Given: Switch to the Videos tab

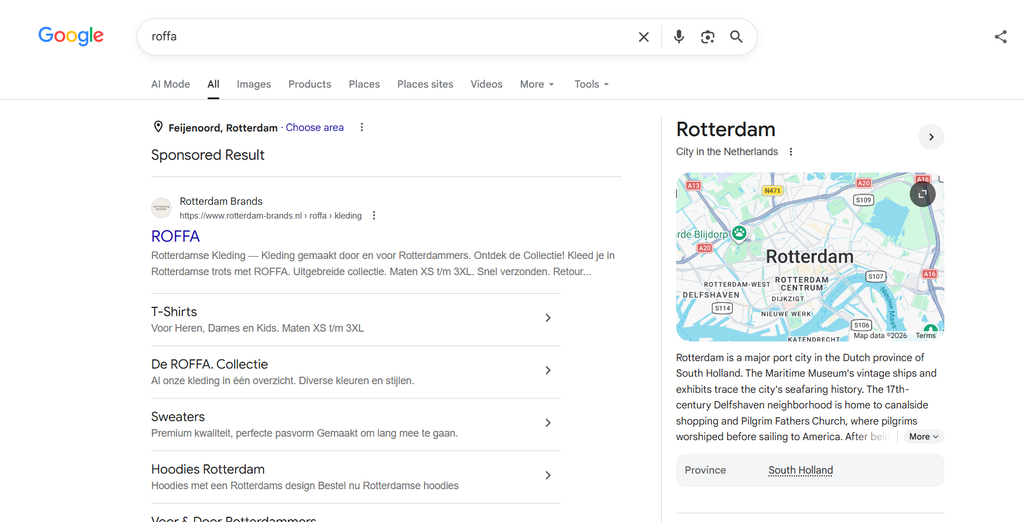Looking at the screenshot, I should pos(487,84).
